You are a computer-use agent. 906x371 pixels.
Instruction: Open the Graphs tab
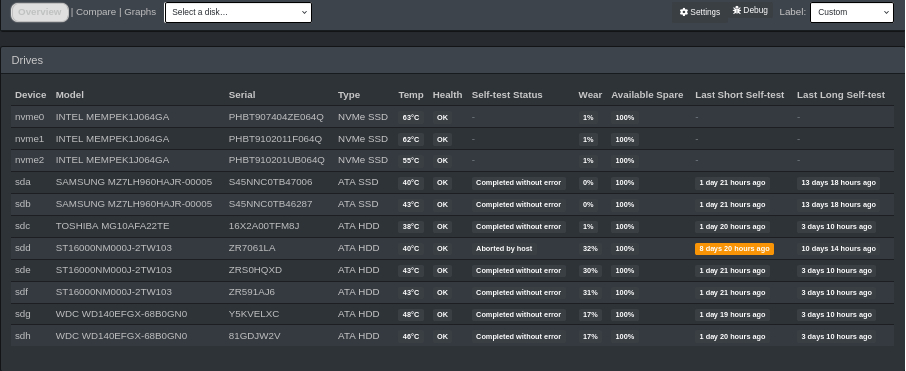click(140, 12)
